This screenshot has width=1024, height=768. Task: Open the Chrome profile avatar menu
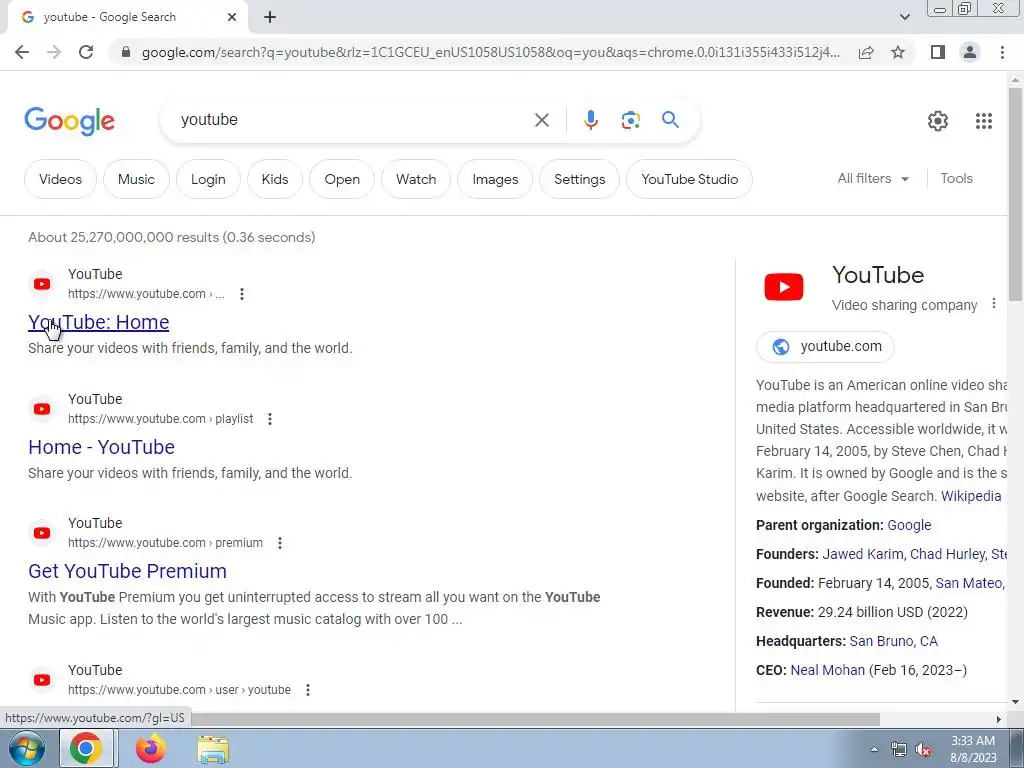coord(970,52)
